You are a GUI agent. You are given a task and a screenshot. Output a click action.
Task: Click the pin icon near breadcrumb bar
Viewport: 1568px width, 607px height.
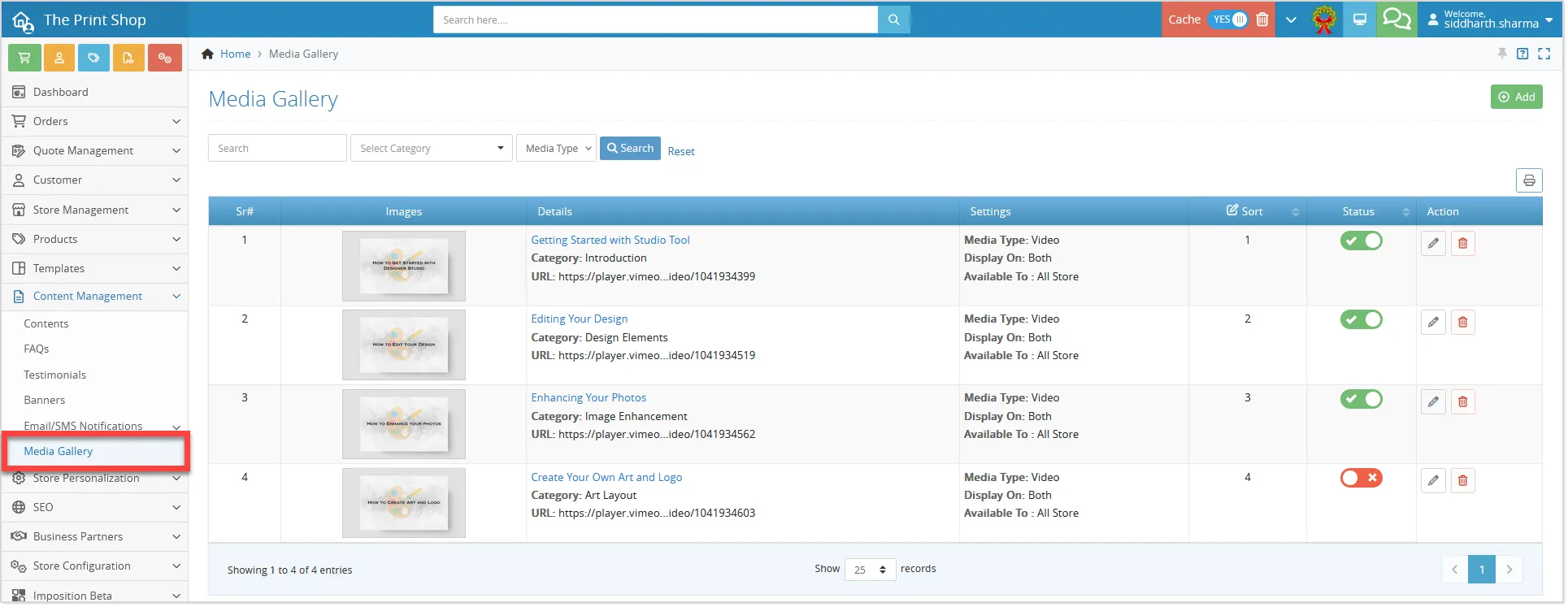click(1502, 54)
